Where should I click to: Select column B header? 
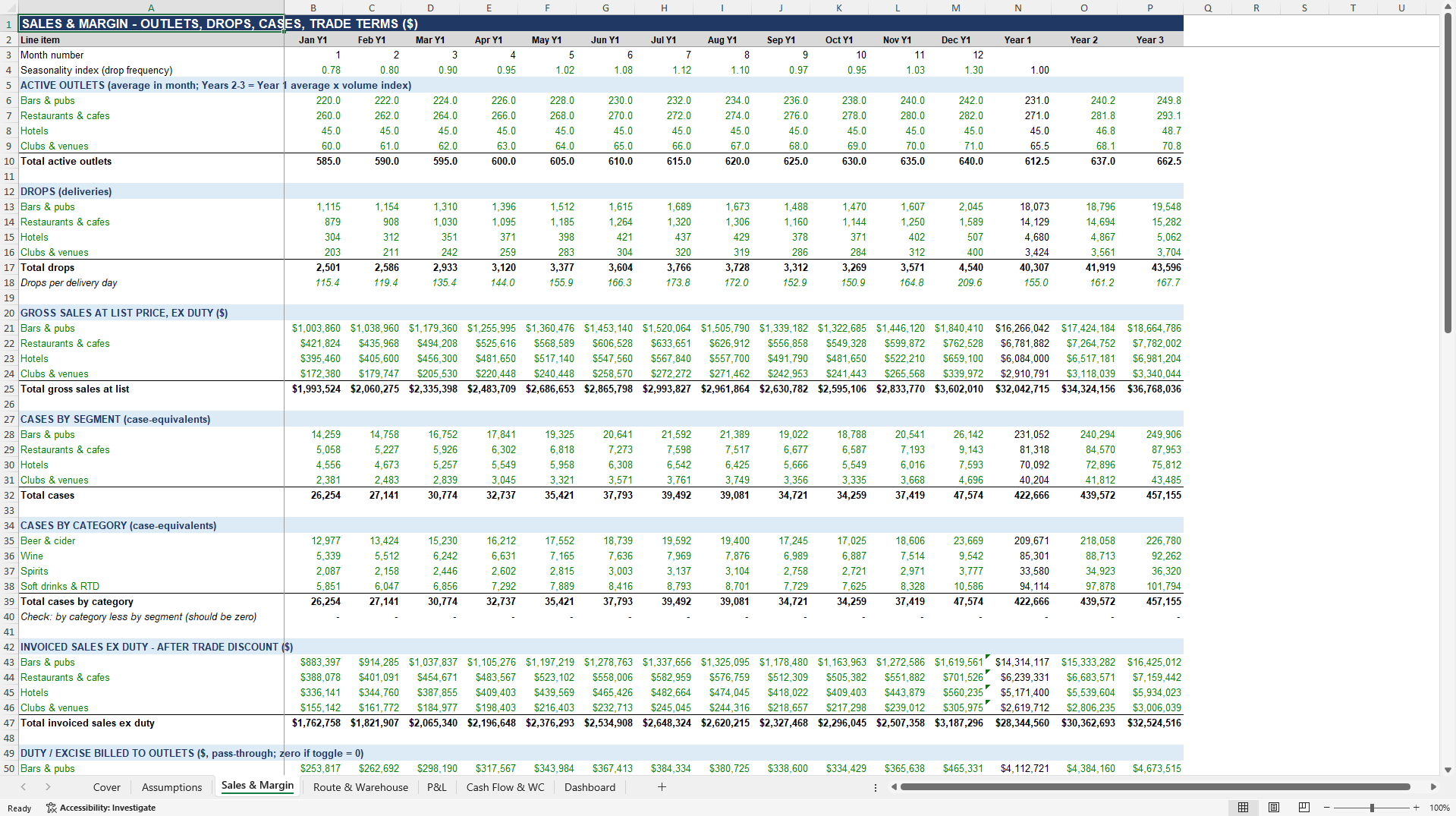[x=313, y=8]
